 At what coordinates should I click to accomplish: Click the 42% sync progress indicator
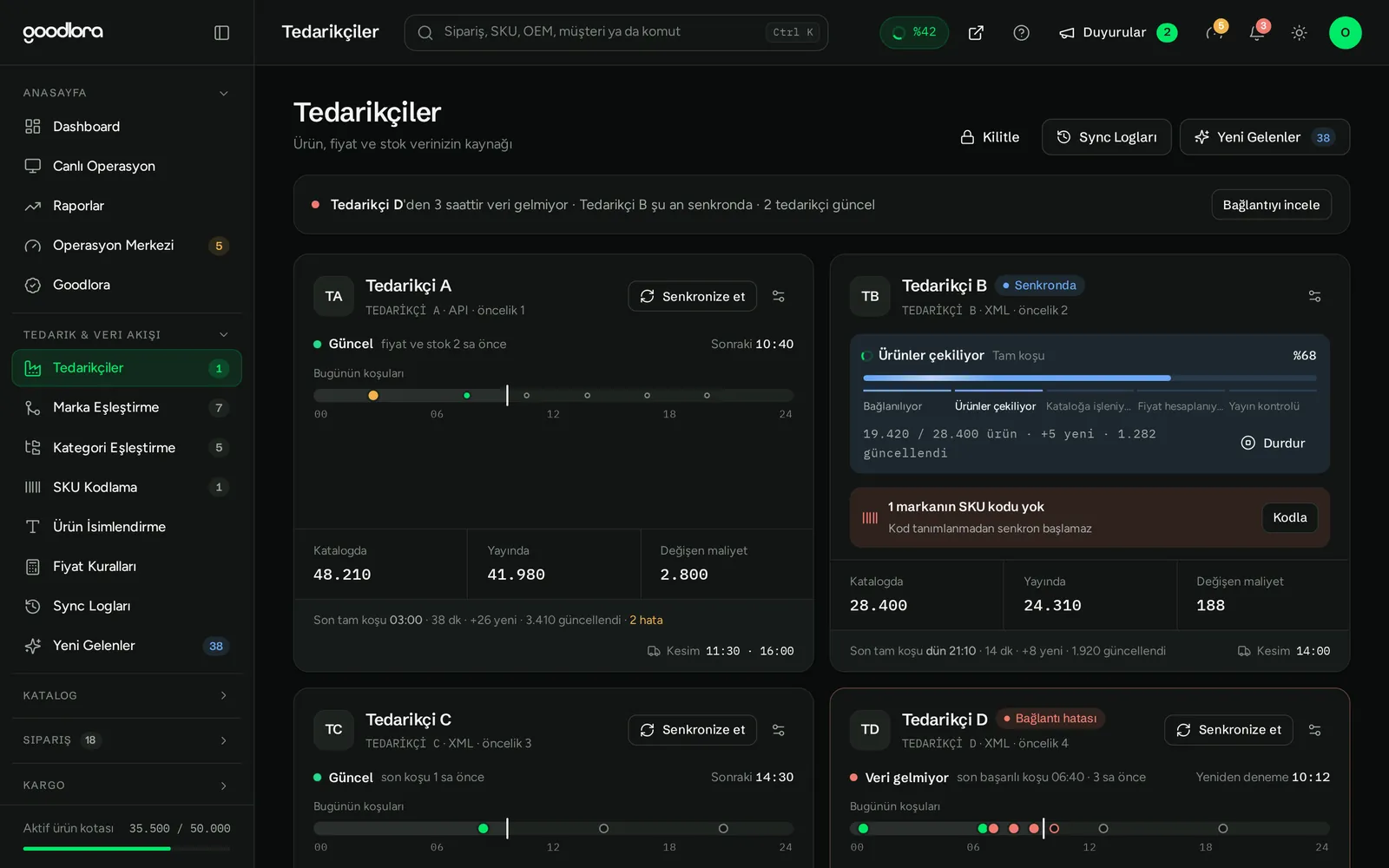click(x=914, y=33)
